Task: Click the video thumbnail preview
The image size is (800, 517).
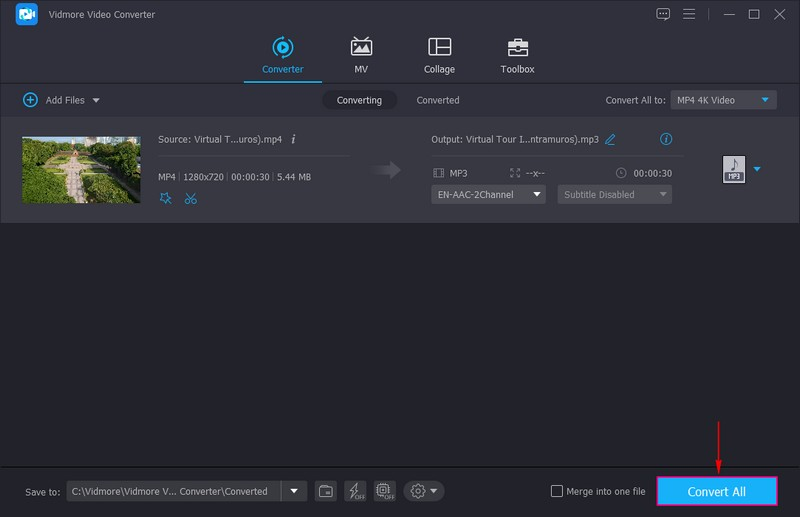Action: coord(81,170)
